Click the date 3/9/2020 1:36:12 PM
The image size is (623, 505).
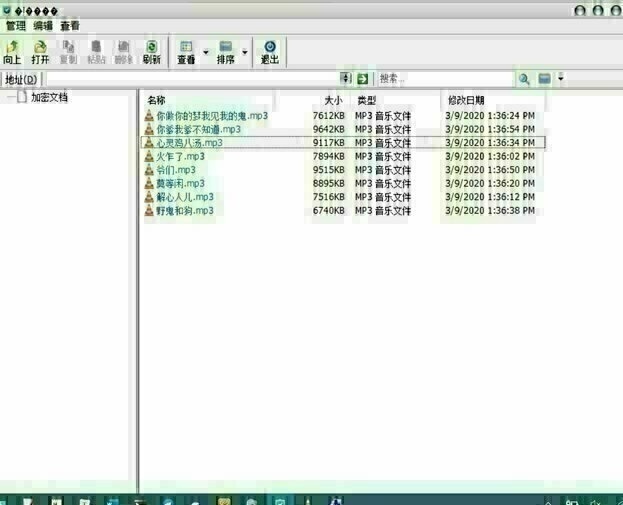pos(490,197)
